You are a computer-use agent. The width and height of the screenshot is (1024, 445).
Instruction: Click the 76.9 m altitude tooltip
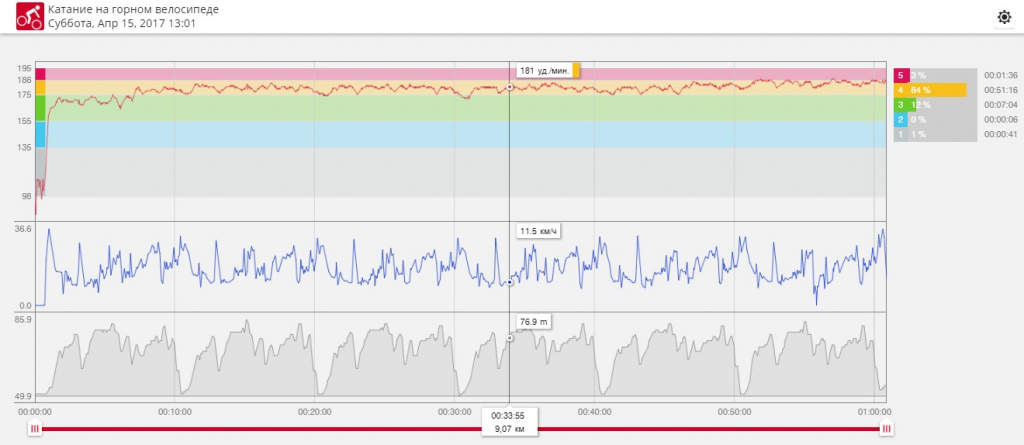[534, 322]
